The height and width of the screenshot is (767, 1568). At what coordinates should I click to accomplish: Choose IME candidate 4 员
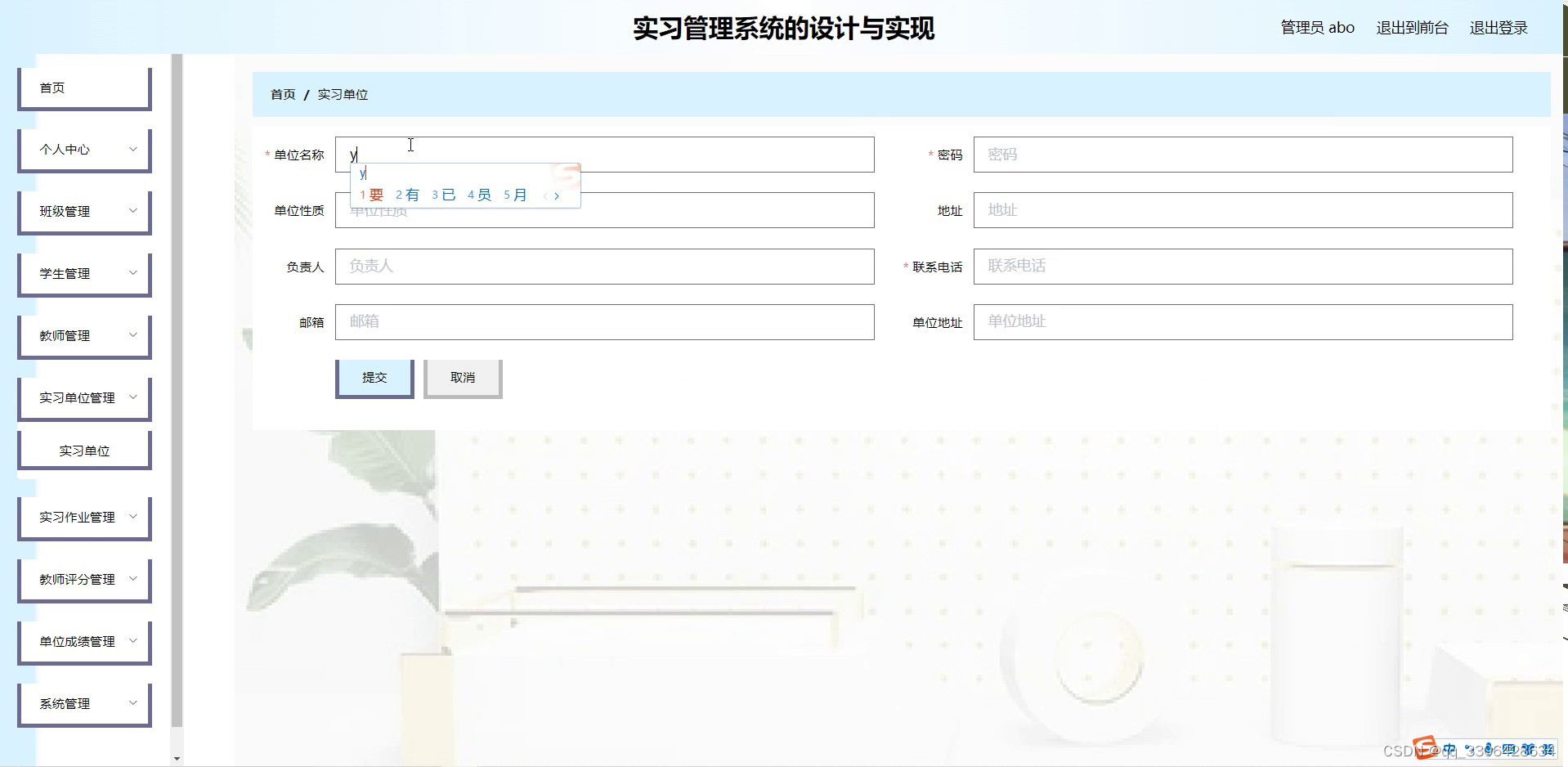480,195
